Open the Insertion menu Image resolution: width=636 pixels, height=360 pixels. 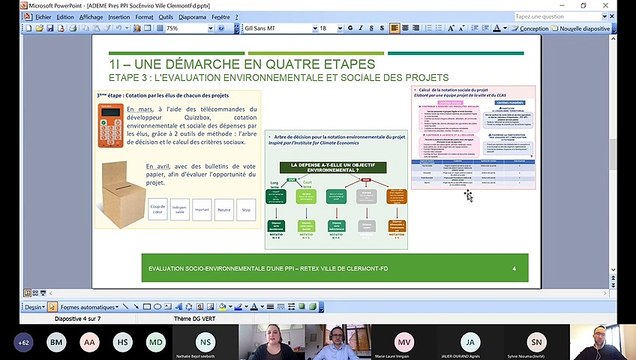click(119, 17)
